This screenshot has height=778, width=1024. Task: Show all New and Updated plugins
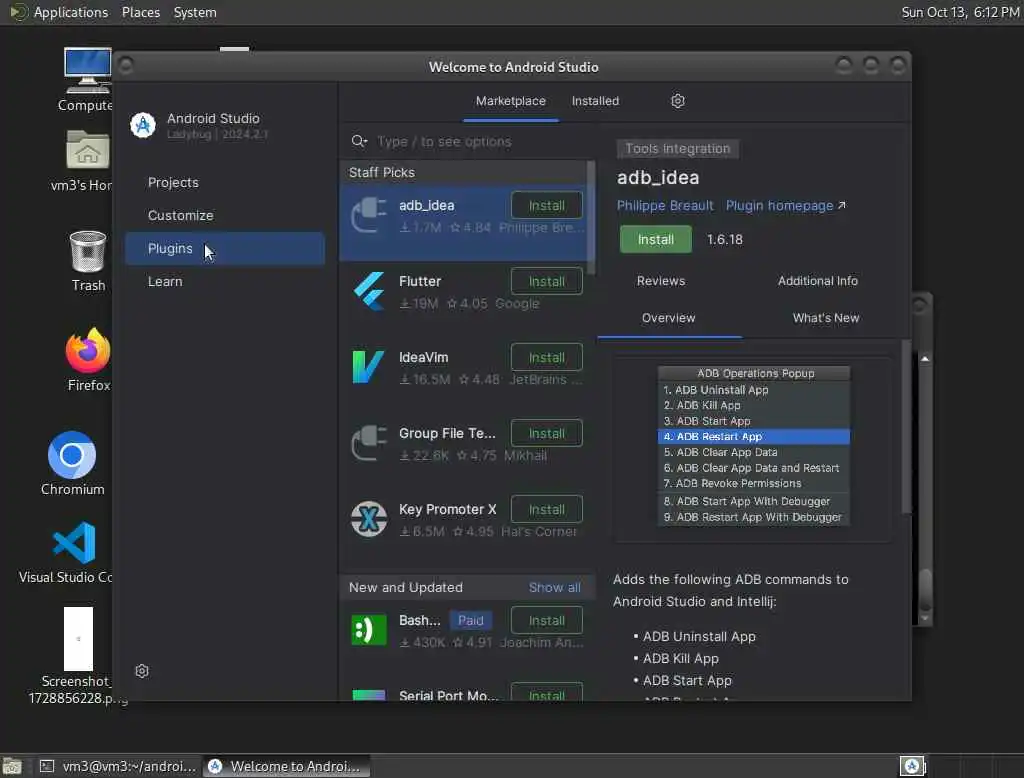point(554,587)
